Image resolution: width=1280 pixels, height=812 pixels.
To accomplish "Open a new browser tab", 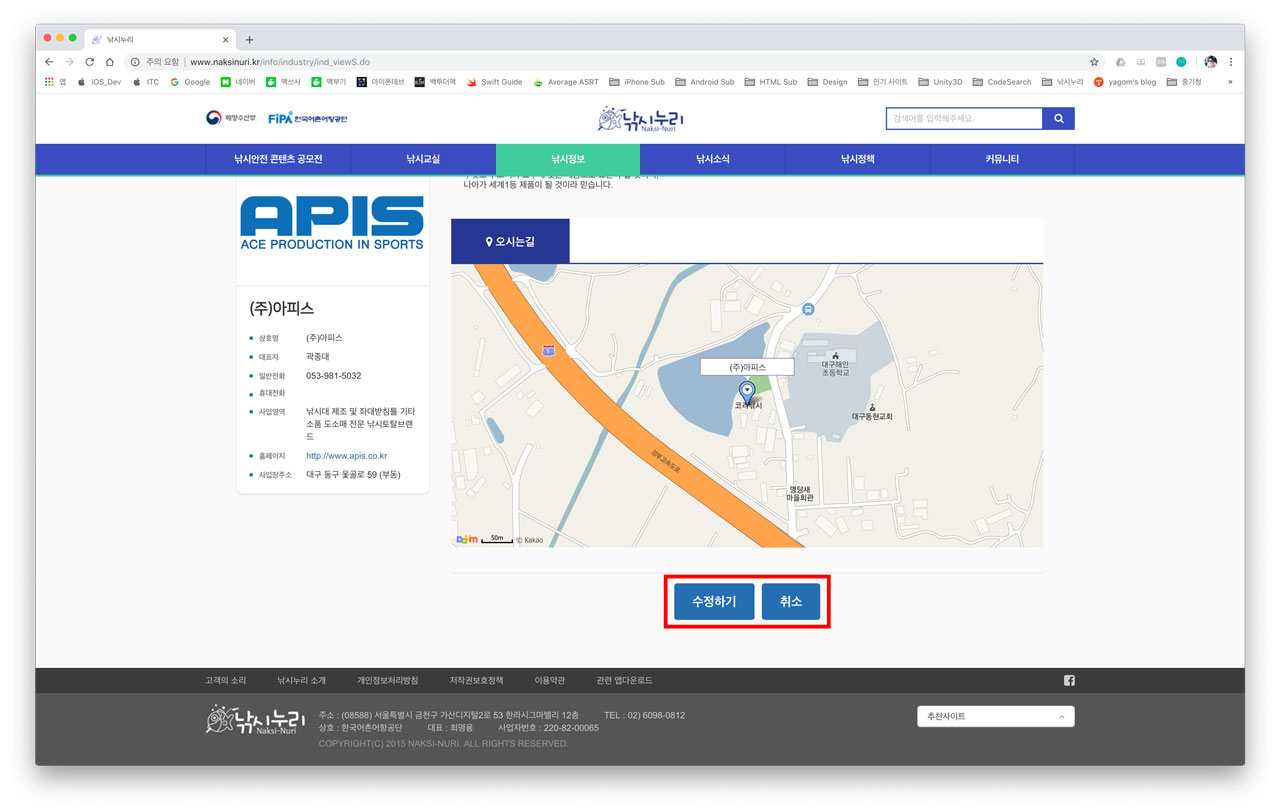I will (x=250, y=40).
